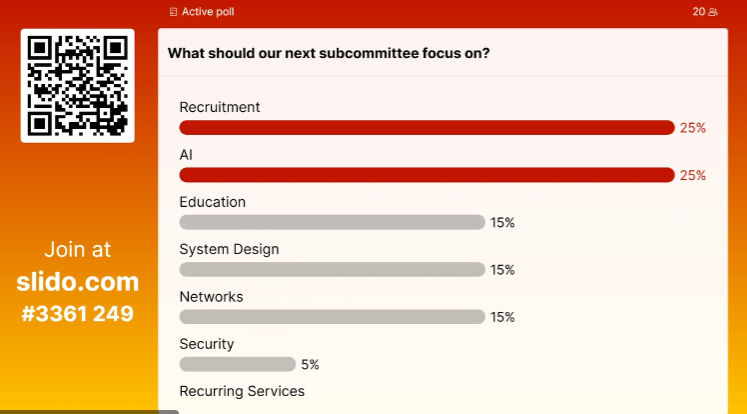Screen dimensions: 747x414
Task: Click the event code #3361 249
Action: [78, 314]
